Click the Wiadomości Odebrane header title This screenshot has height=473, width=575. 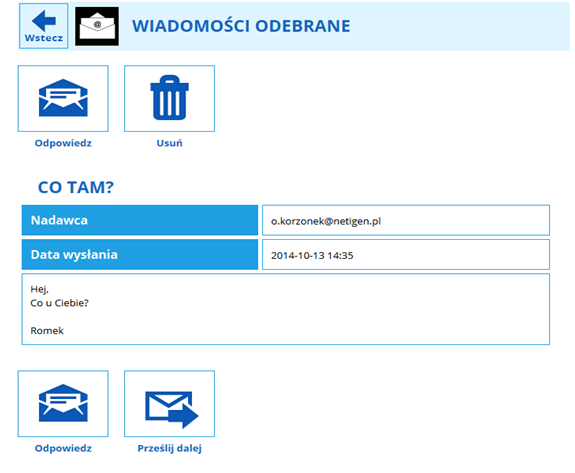[x=241, y=26]
